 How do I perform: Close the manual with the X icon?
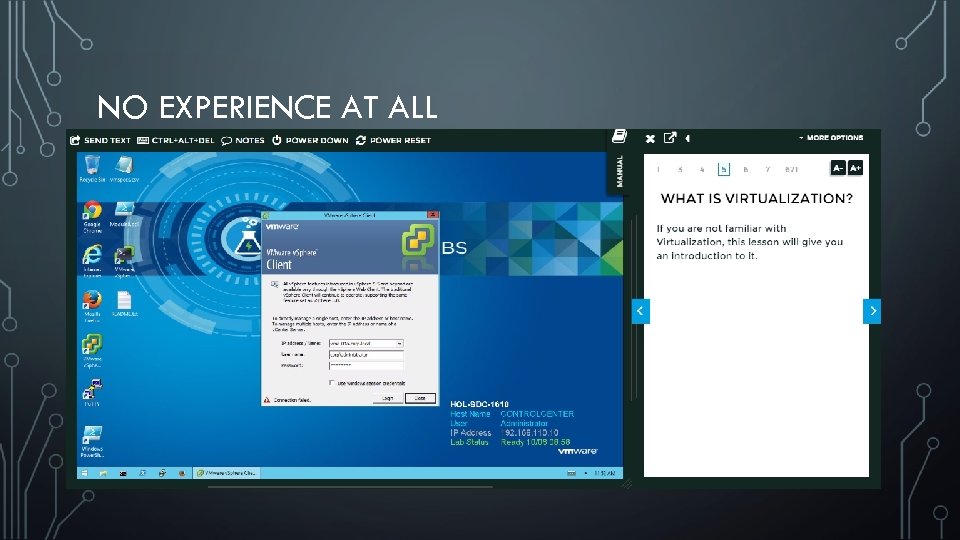tap(650, 139)
